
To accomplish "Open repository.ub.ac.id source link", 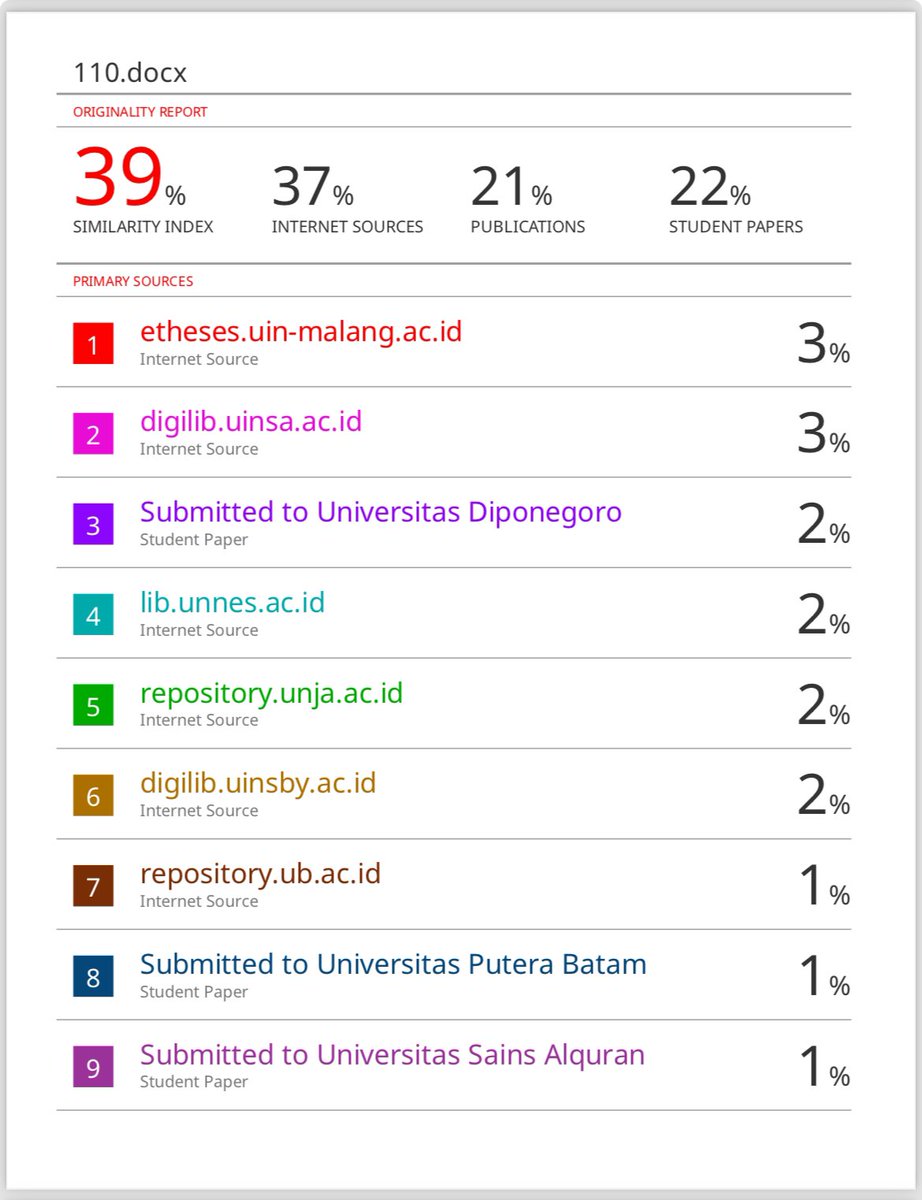I will click(x=260, y=874).
